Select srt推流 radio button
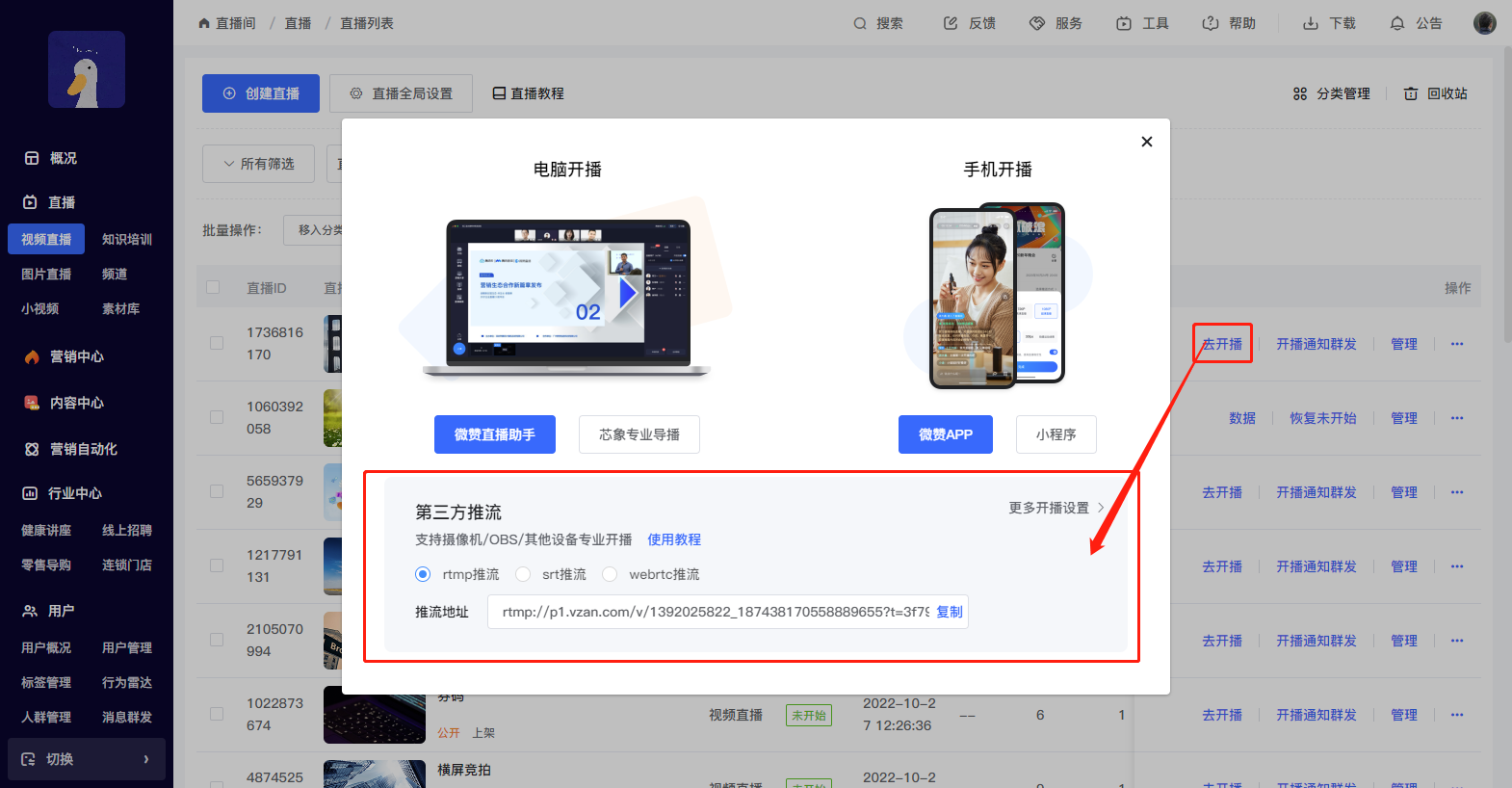This screenshot has height=788, width=1512. coord(523,574)
